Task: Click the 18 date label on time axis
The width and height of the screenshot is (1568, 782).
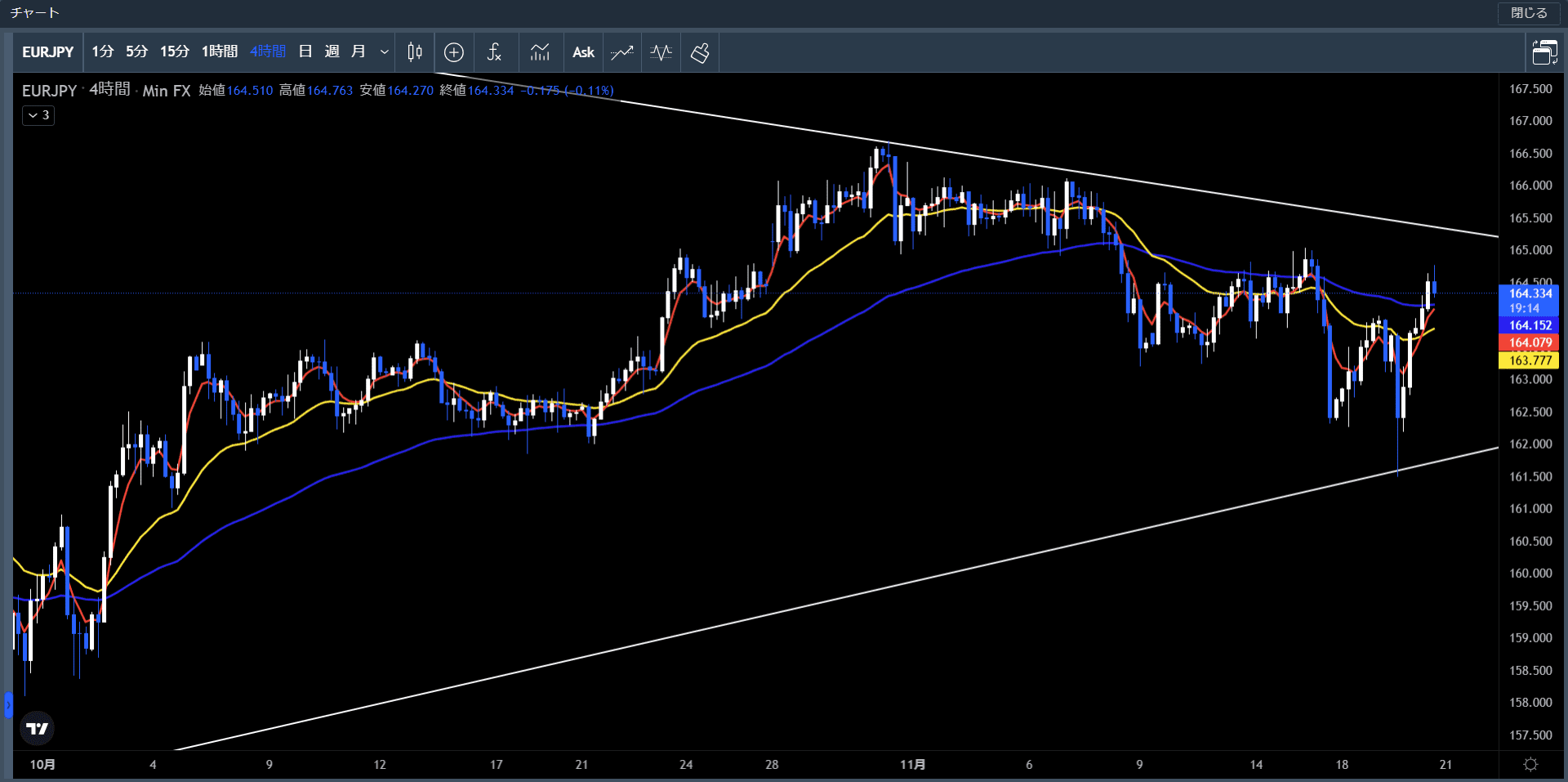Action: point(1342,765)
